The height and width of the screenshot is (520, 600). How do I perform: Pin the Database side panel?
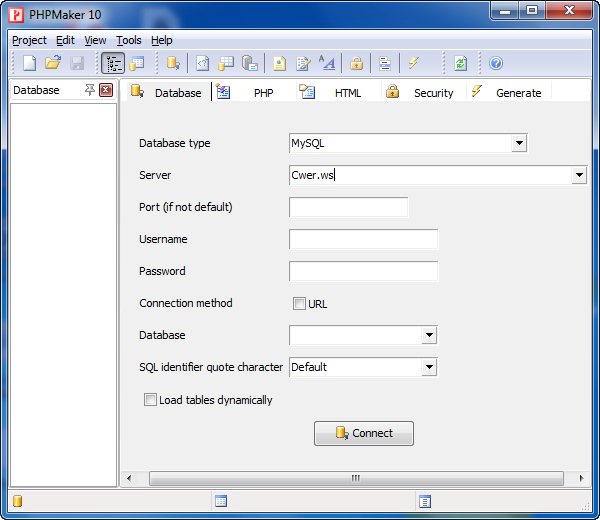[x=90, y=90]
